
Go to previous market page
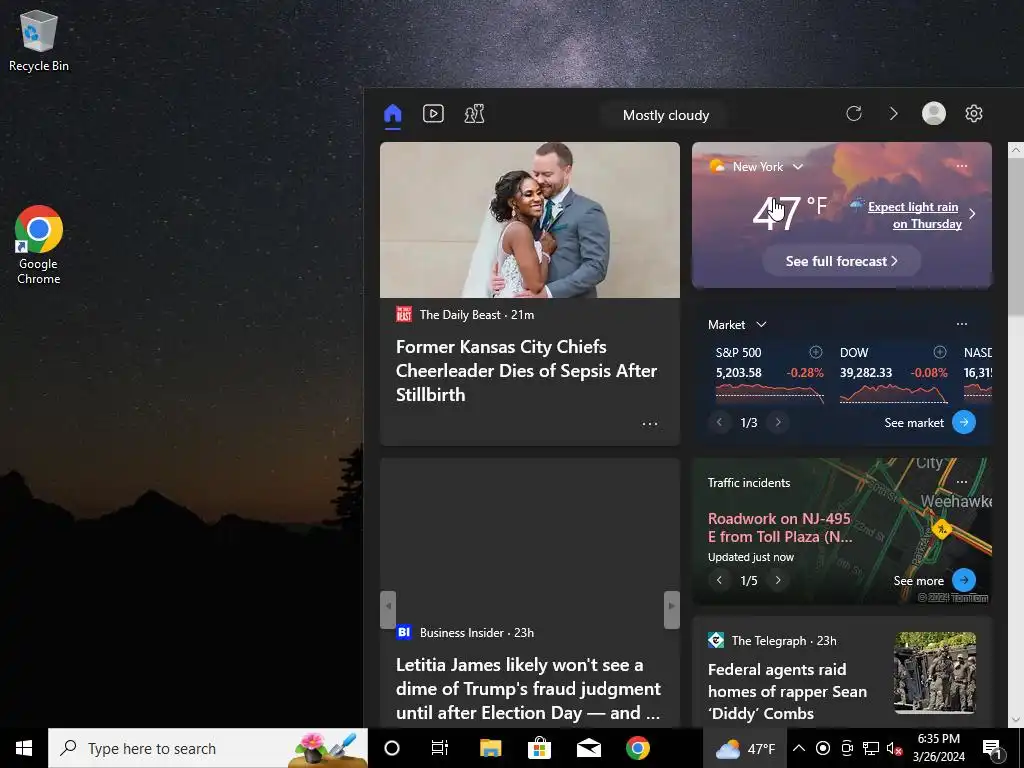(x=719, y=423)
